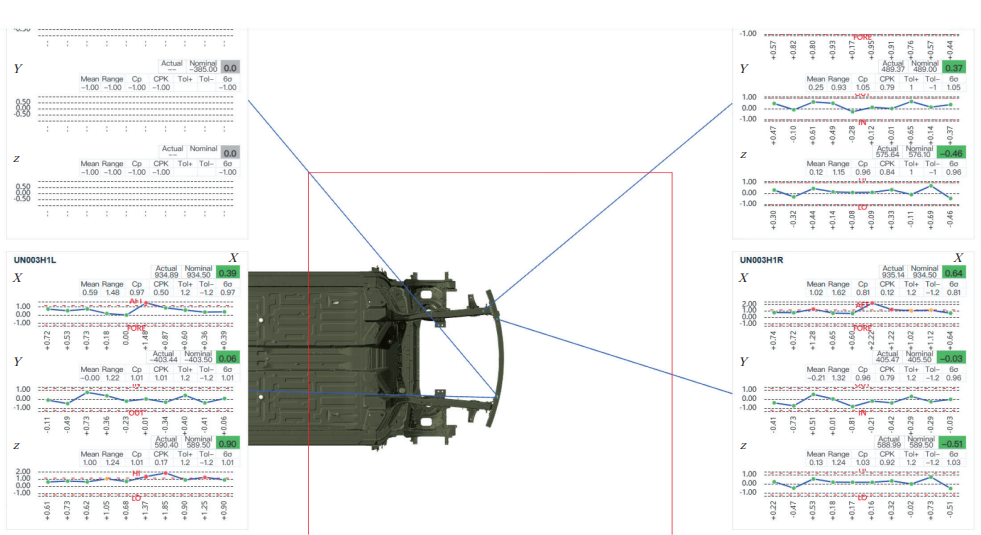
Task: Select the green 0.64 deviation badge
Action: coord(954,273)
